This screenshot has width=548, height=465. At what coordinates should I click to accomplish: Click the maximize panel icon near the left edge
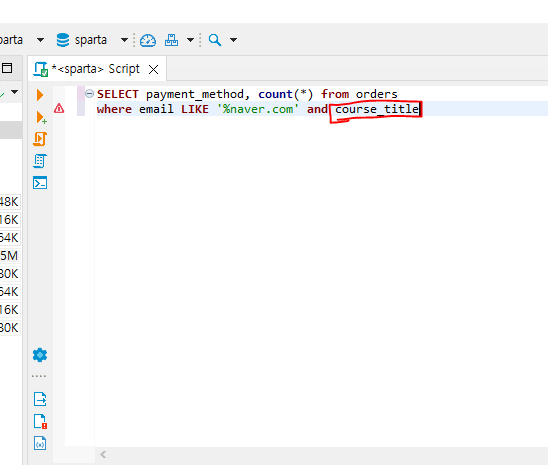[7, 68]
